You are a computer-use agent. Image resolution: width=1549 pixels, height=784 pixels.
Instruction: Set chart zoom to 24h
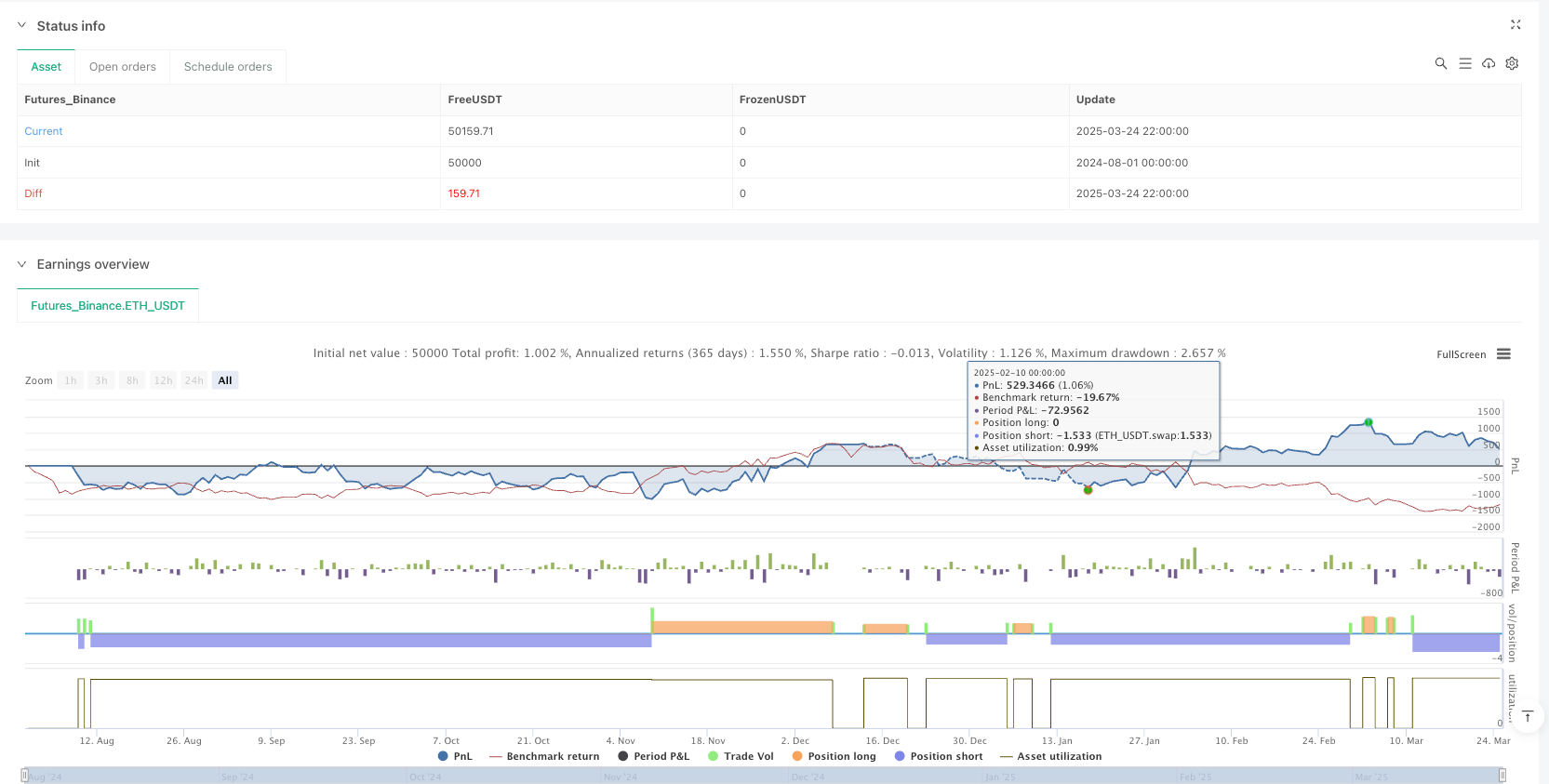click(x=194, y=380)
